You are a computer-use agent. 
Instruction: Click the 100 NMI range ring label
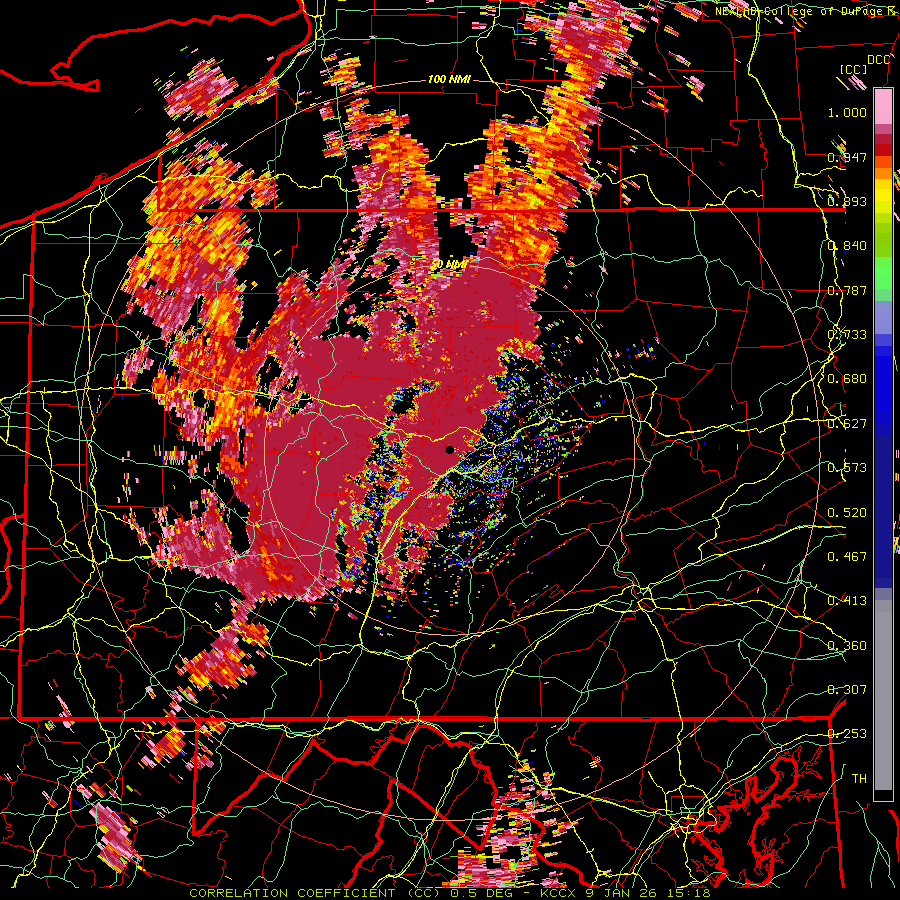click(449, 79)
